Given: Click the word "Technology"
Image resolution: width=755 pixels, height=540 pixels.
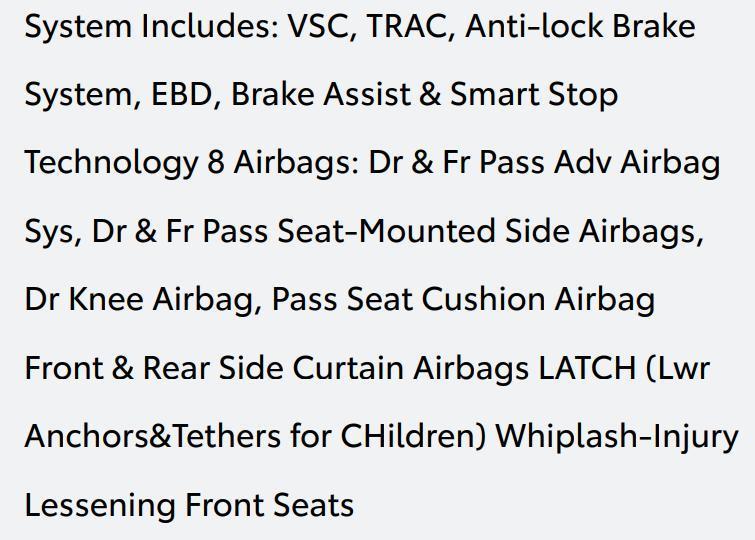Looking at the screenshot, I should click(x=111, y=163).
